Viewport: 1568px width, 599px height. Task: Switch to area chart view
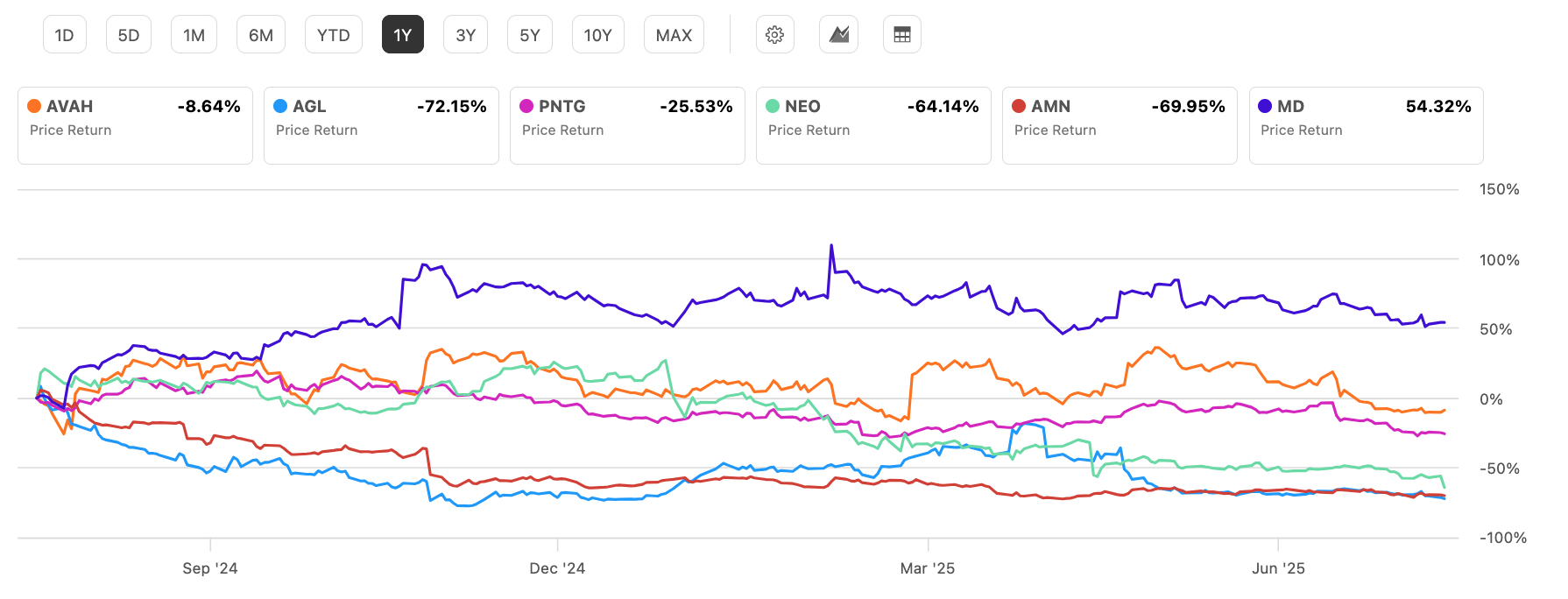[838, 34]
